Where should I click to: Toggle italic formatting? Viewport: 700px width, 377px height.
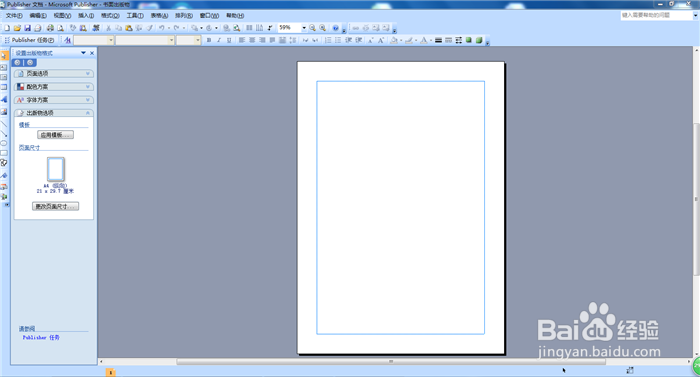[219, 40]
